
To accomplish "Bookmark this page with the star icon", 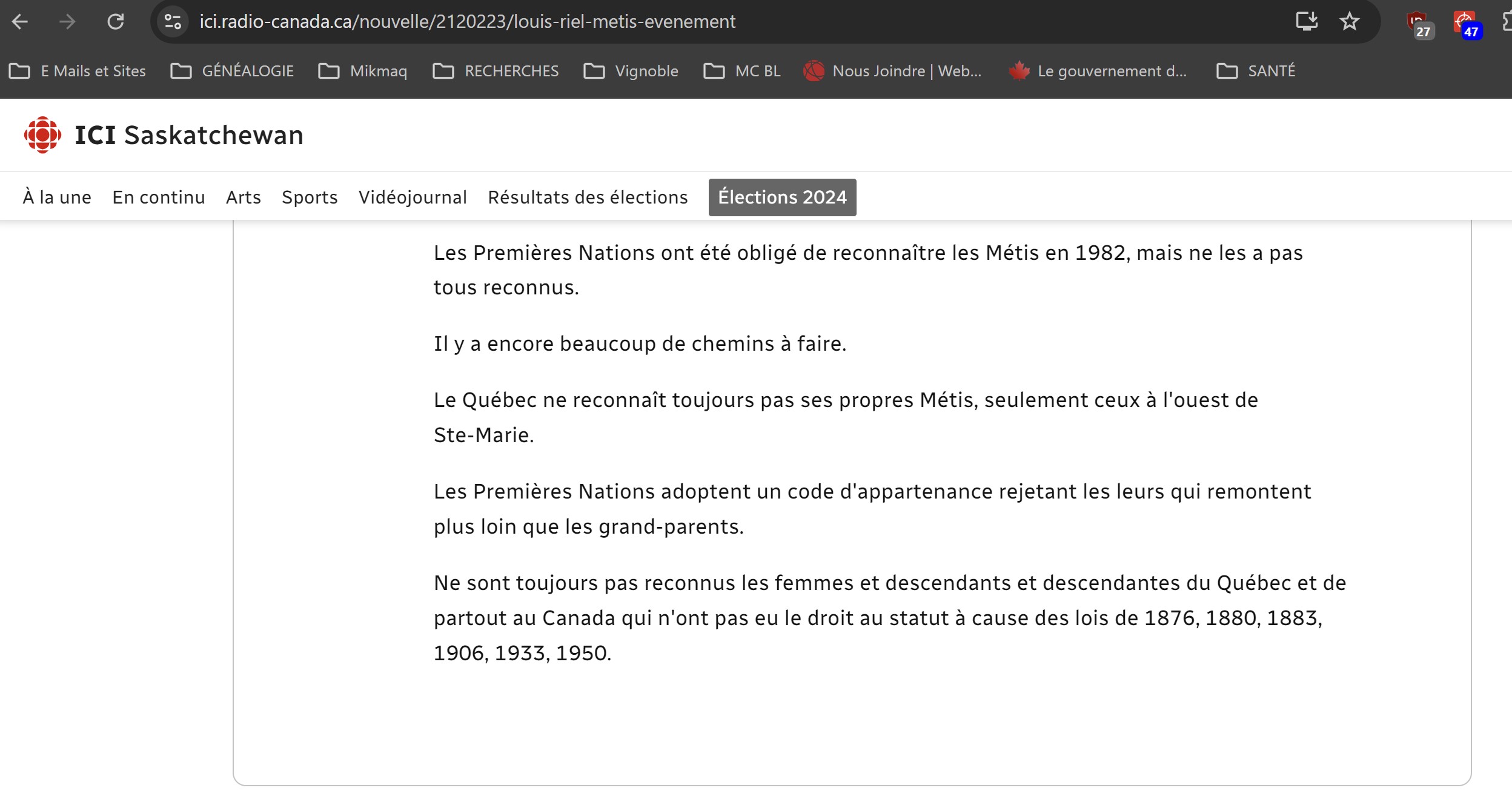I will [x=1349, y=22].
